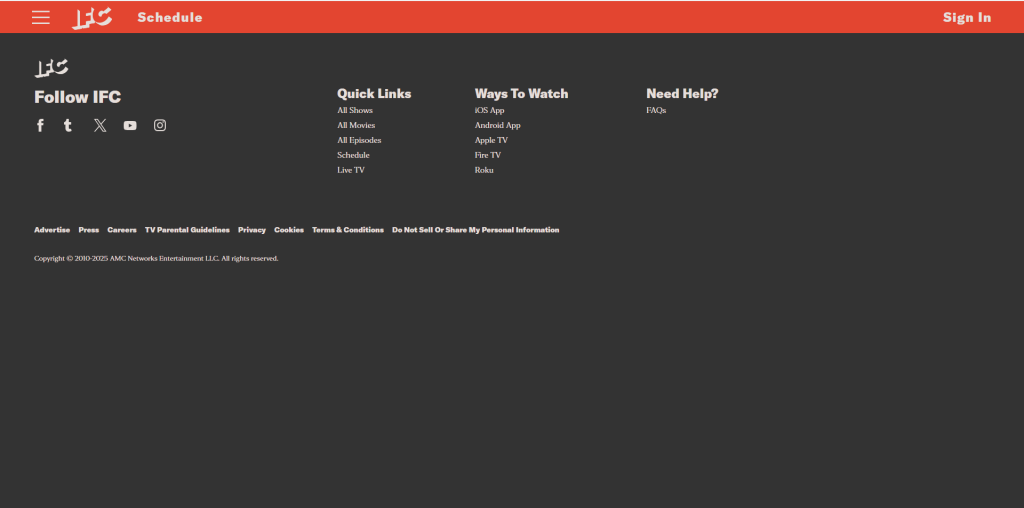Open the Press footer link
This screenshot has width=1024, height=508.
point(89,230)
